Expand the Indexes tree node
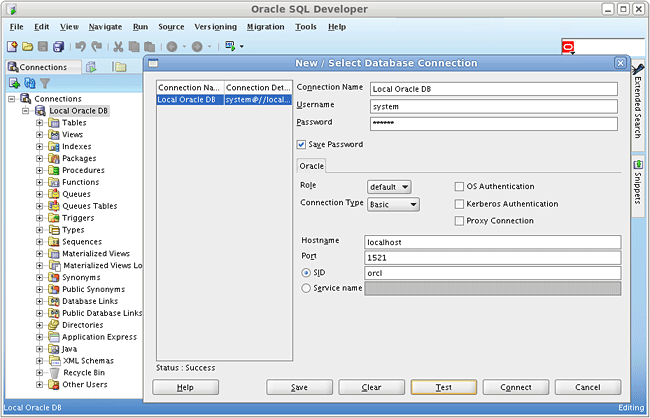The image size is (650, 418). 39,147
